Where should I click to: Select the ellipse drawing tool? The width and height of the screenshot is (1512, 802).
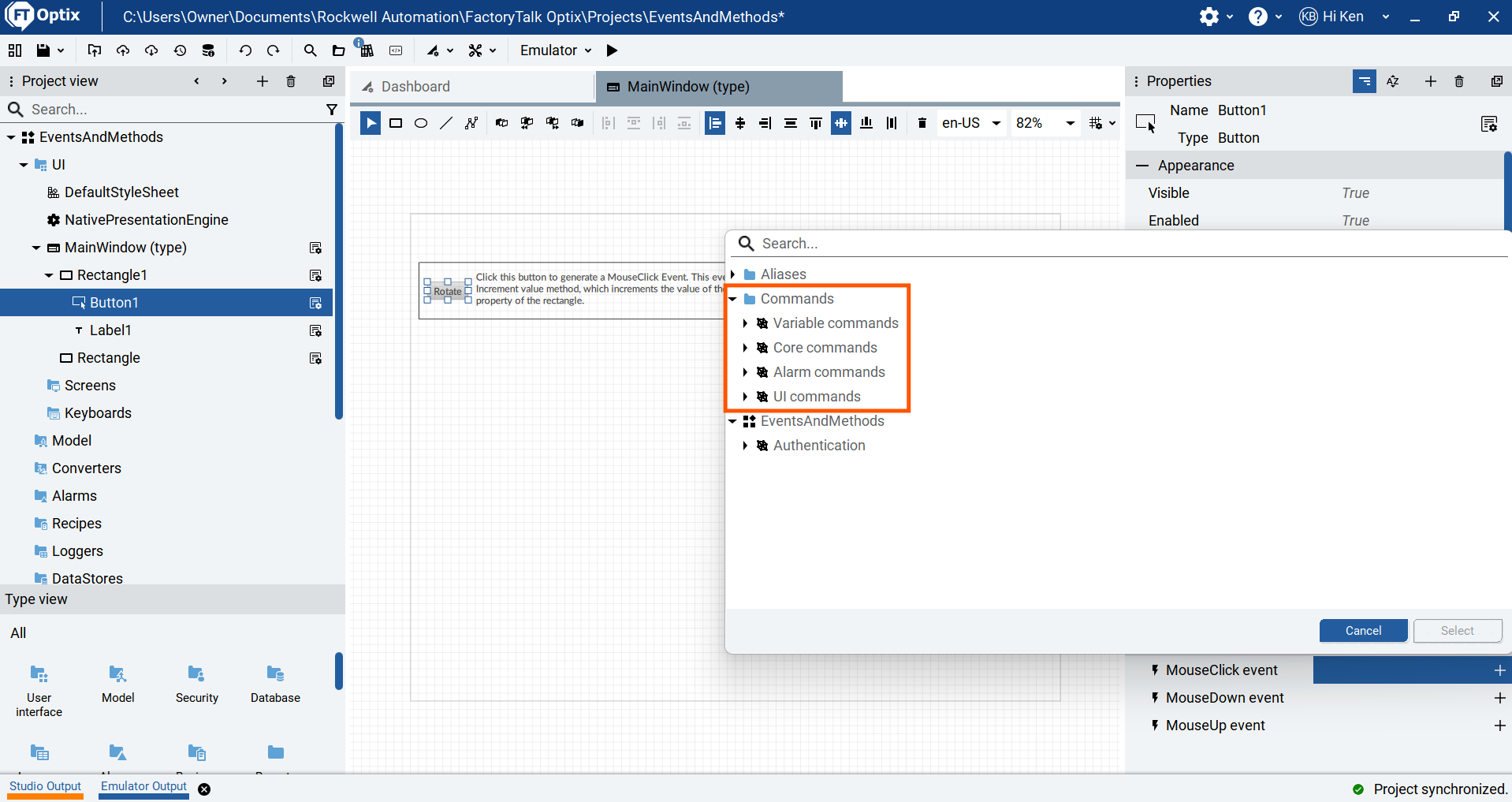tap(421, 123)
